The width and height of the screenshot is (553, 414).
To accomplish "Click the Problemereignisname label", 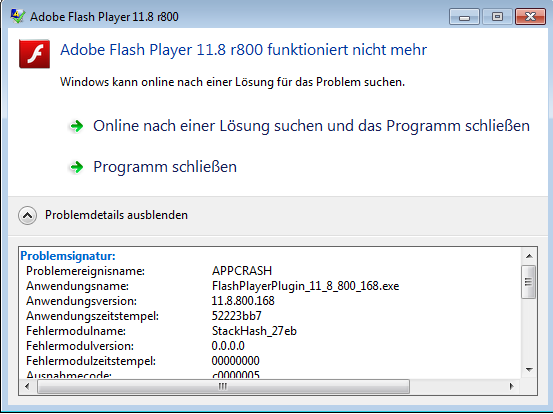I will tap(85, 271).
